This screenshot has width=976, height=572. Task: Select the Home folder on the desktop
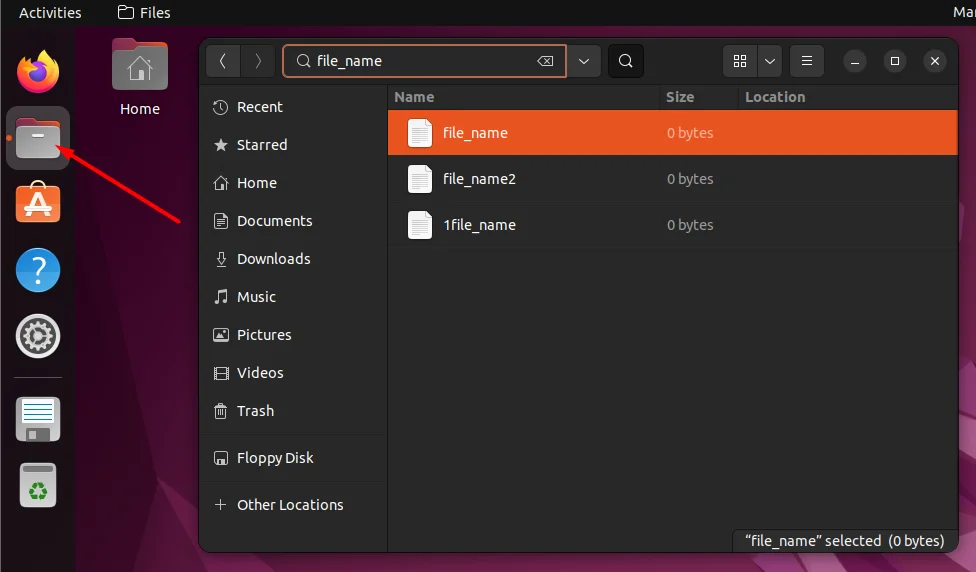click(140, 78)
